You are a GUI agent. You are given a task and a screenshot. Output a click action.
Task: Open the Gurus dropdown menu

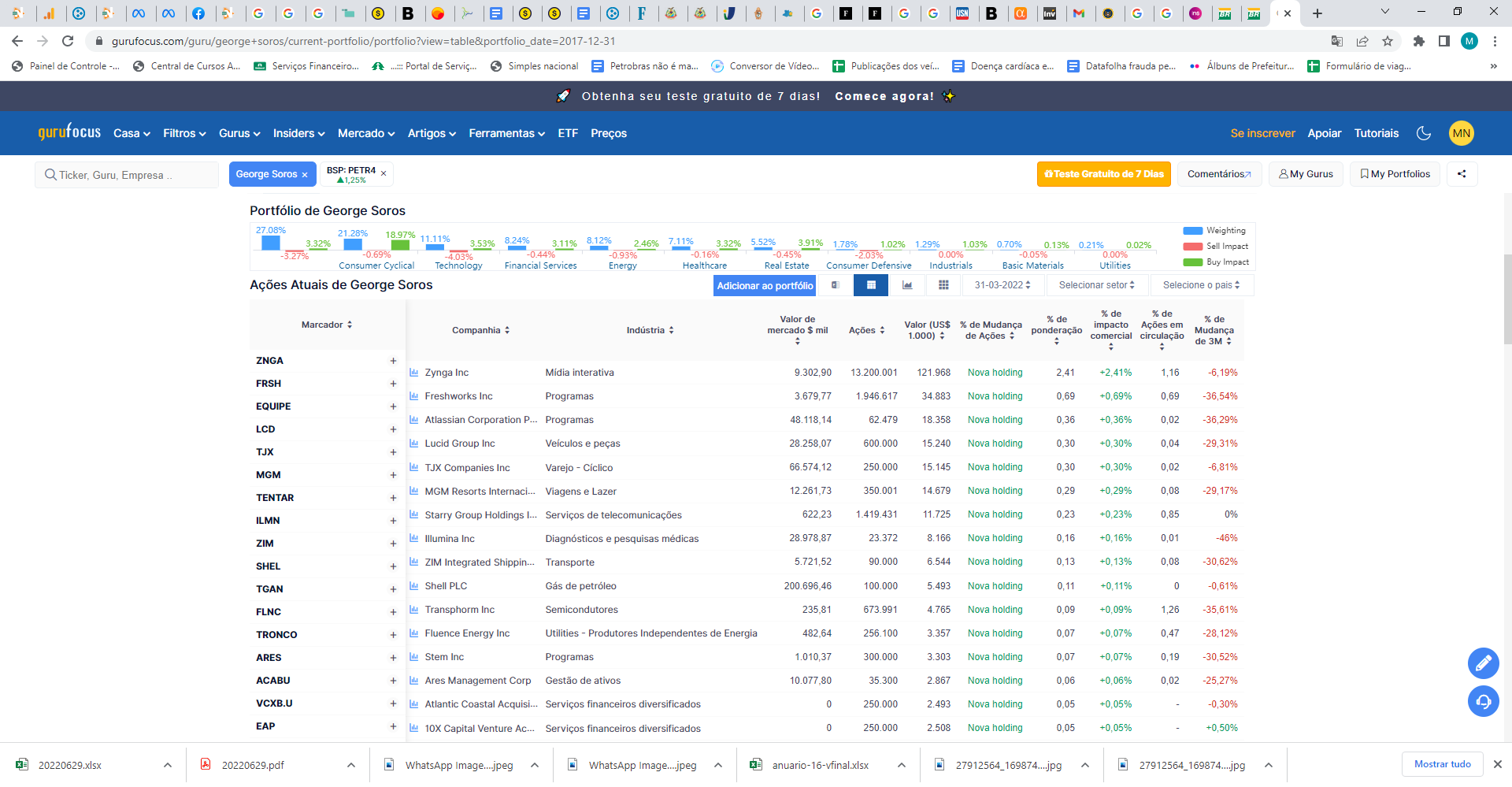(239, 133)
